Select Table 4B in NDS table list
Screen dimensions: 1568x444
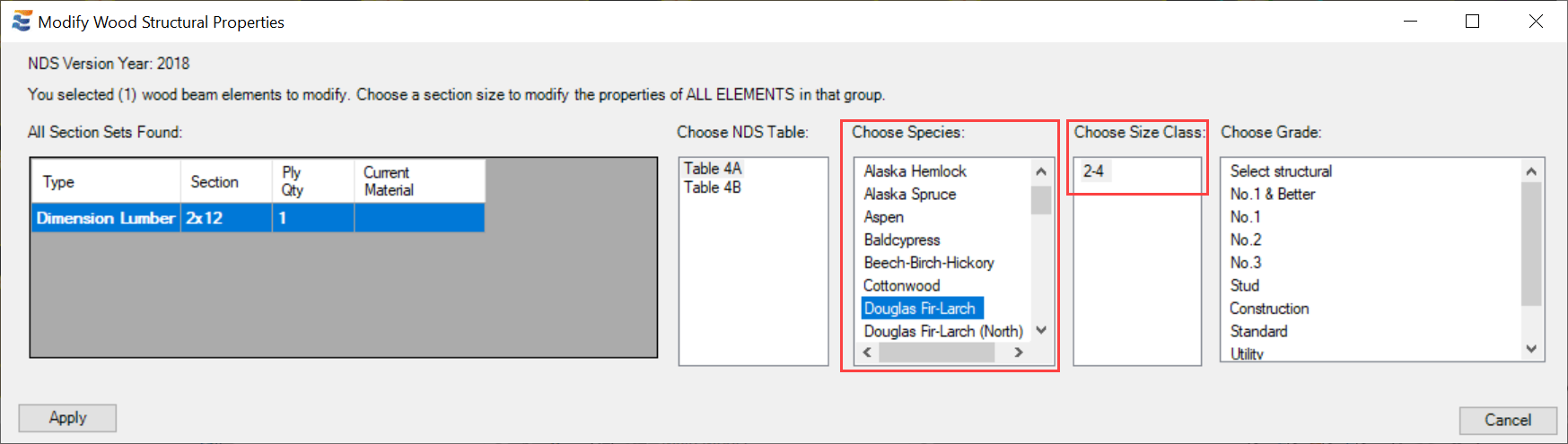tap(713, 187)
